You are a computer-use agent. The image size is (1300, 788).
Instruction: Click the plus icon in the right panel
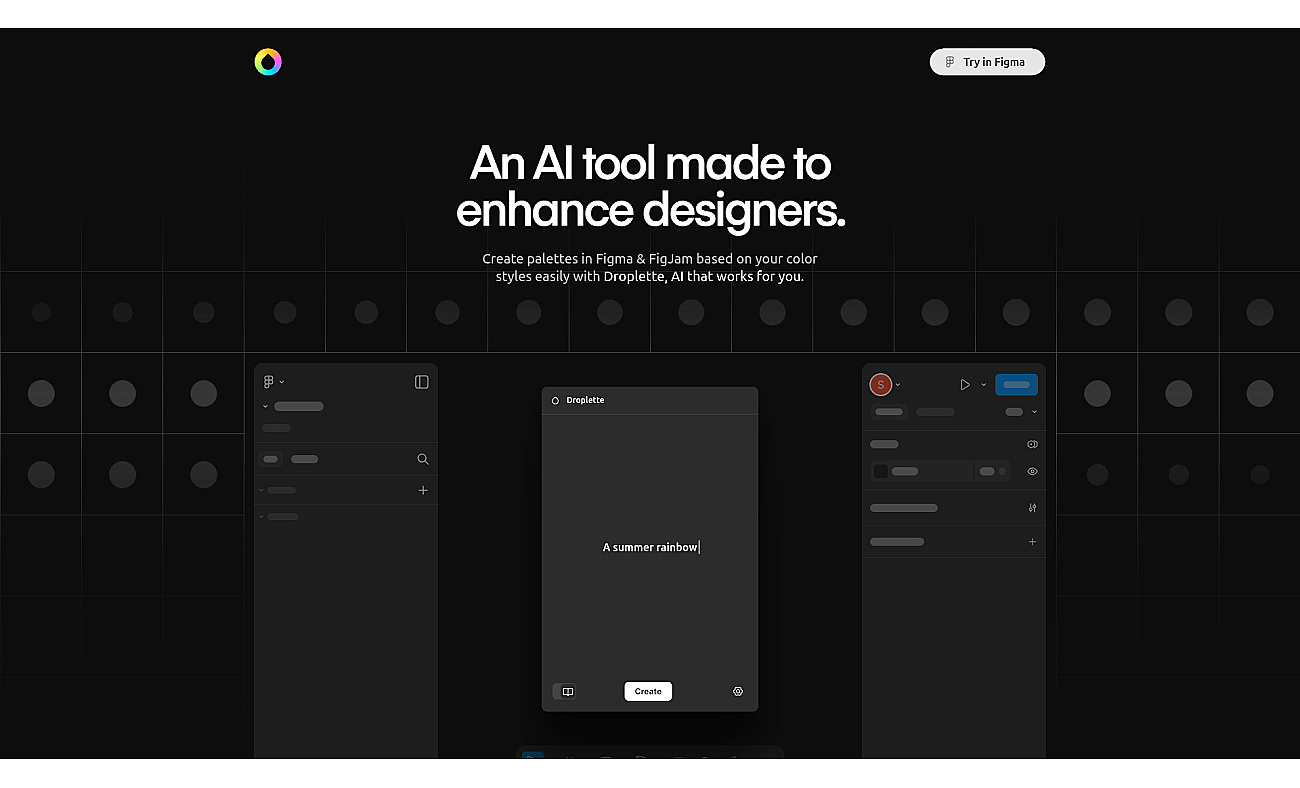(1032, 542)
